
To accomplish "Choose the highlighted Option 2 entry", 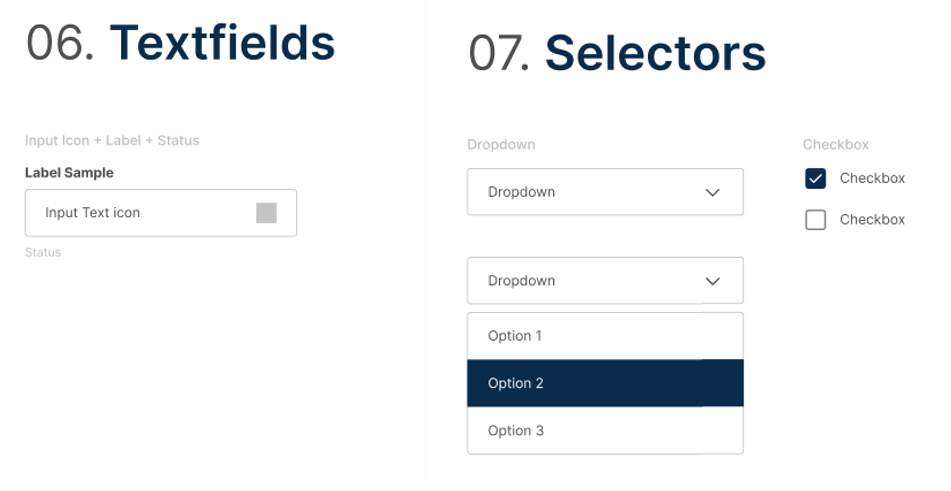I will coord(516,383).
